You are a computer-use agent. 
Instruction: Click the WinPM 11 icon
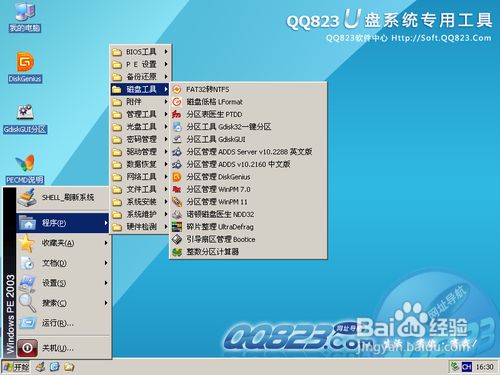pyautogui.click(x=177, y=202)
